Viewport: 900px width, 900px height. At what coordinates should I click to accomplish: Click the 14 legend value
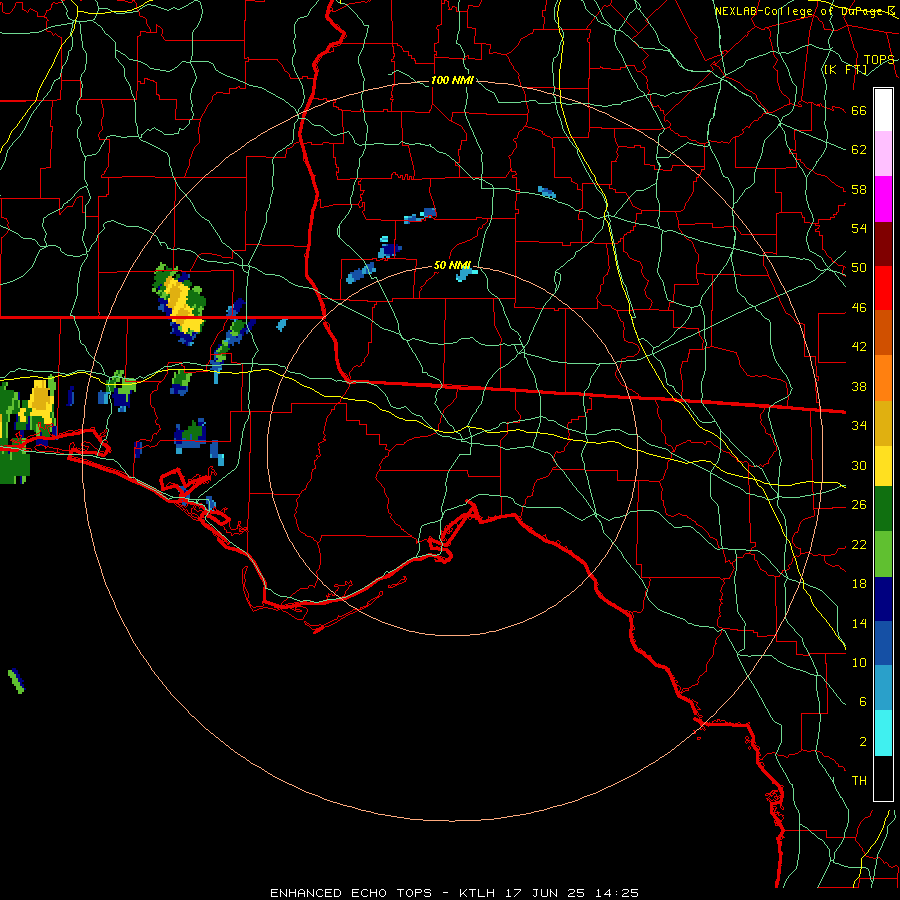coord(859,623)
